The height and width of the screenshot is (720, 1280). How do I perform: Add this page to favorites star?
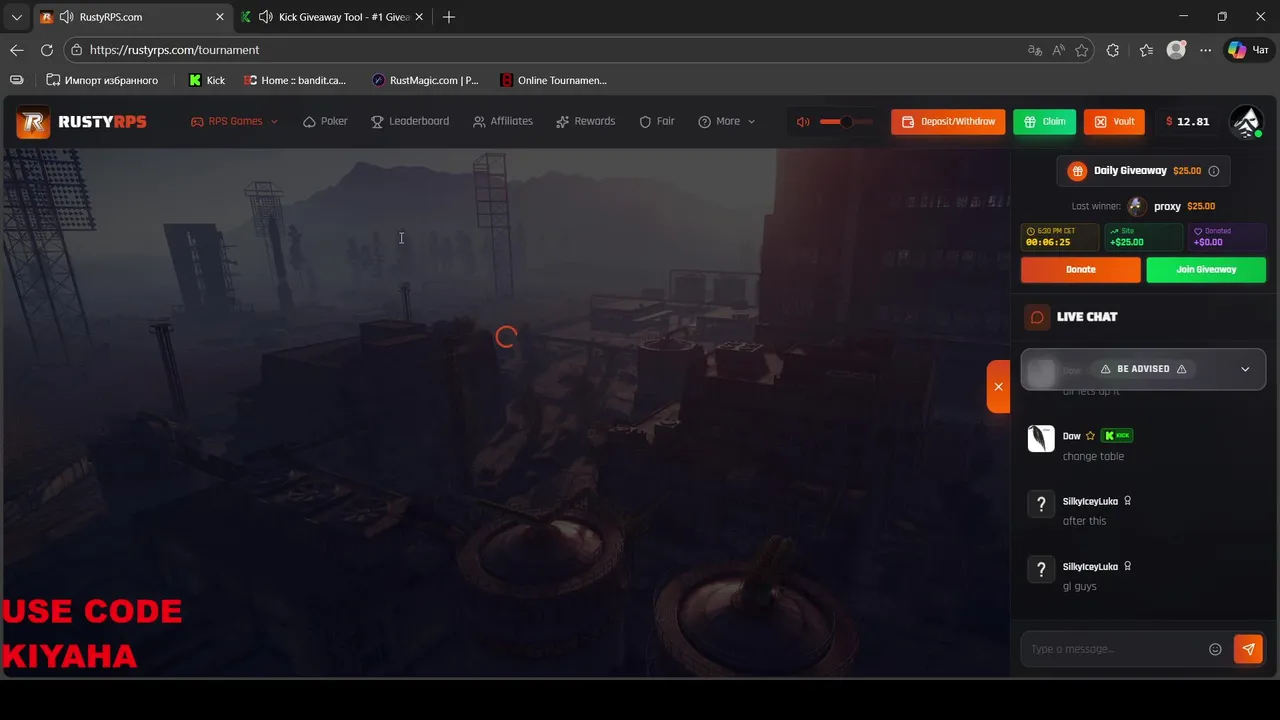[1082, 50]
